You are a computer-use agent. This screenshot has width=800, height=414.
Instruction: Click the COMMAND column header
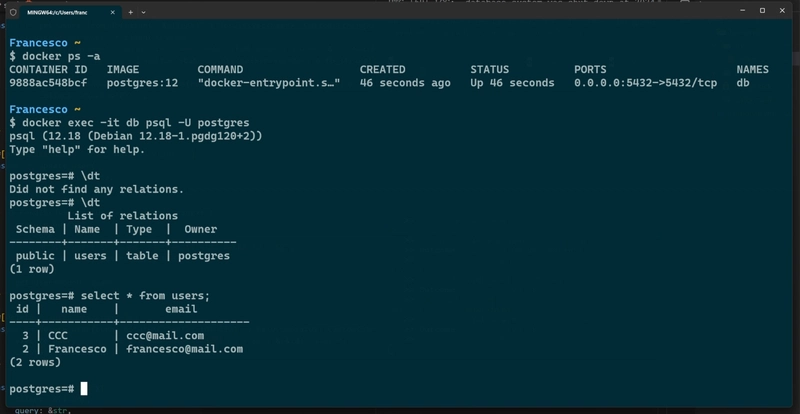(220, 69)
